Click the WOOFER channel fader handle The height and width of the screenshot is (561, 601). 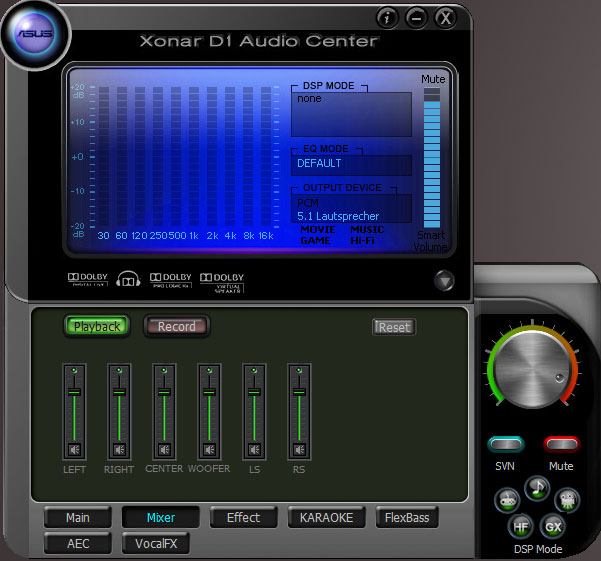[209, 392]
